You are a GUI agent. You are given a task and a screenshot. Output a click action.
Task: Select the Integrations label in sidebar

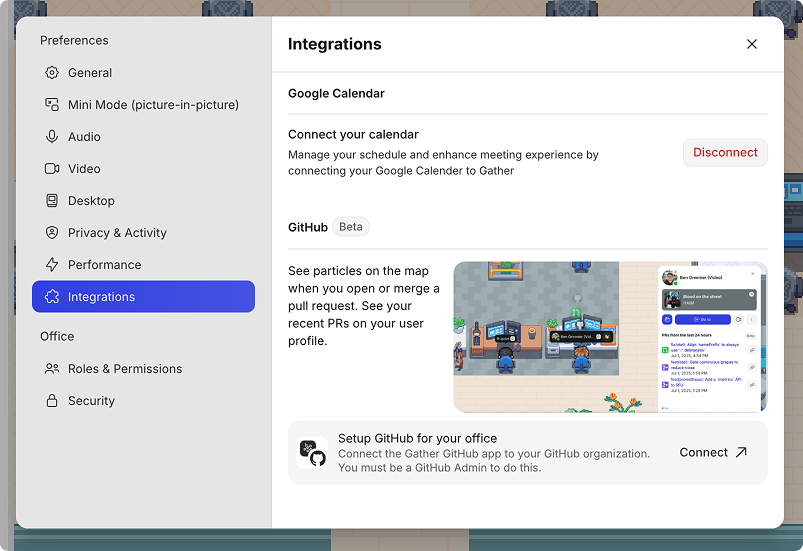(x=101, y=297)
